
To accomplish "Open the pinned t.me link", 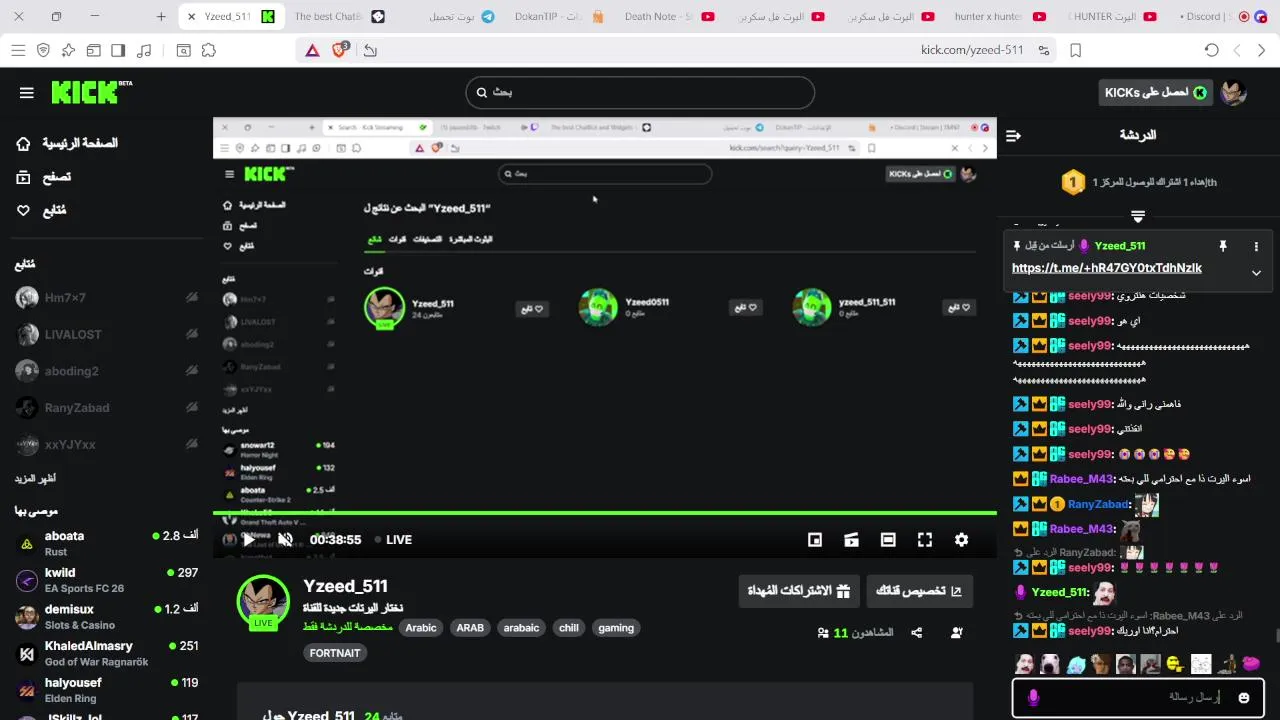I will point(1107,268).
